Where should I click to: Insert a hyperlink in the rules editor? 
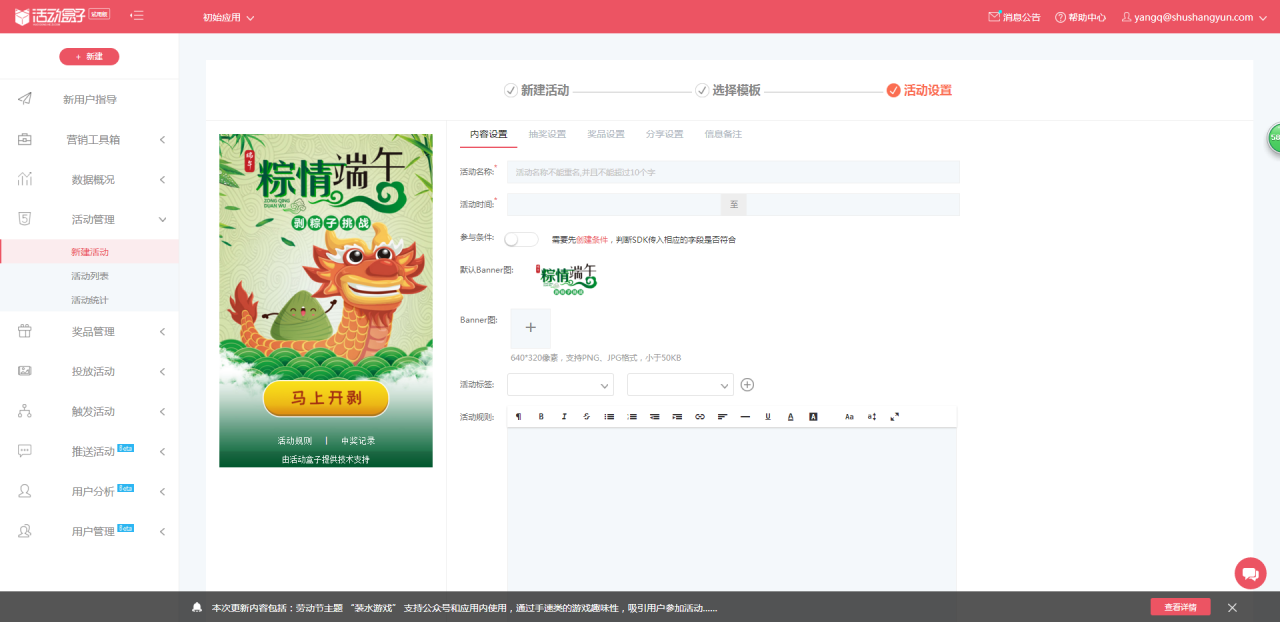(x=700, y=416)
